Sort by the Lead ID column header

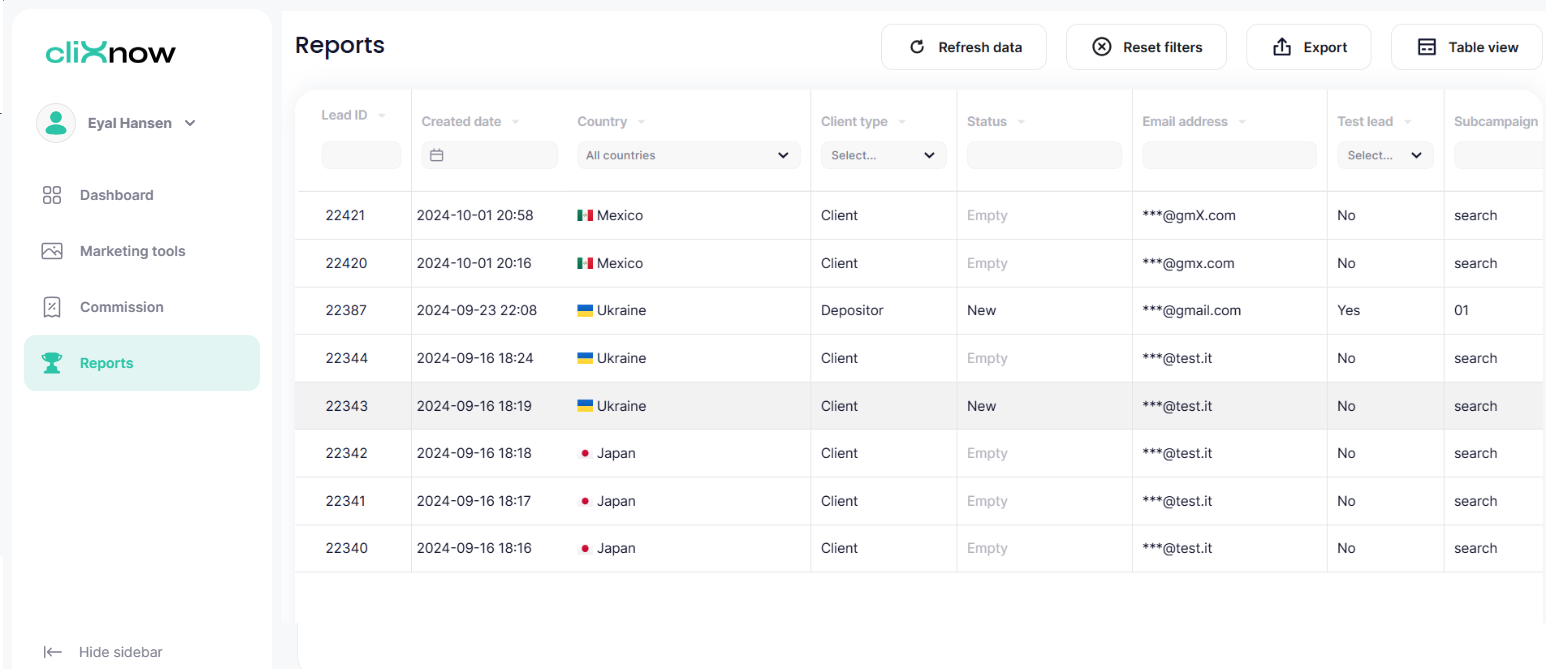tap(344, 115)
